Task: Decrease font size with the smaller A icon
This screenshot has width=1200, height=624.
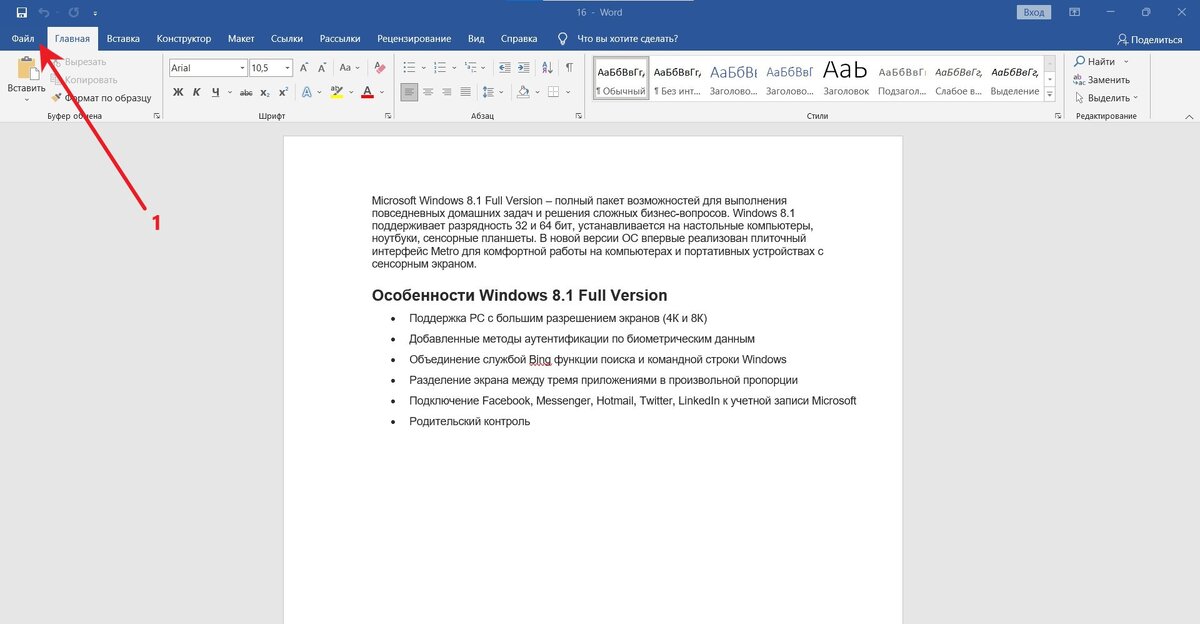Action: click(x=323, y=68)
